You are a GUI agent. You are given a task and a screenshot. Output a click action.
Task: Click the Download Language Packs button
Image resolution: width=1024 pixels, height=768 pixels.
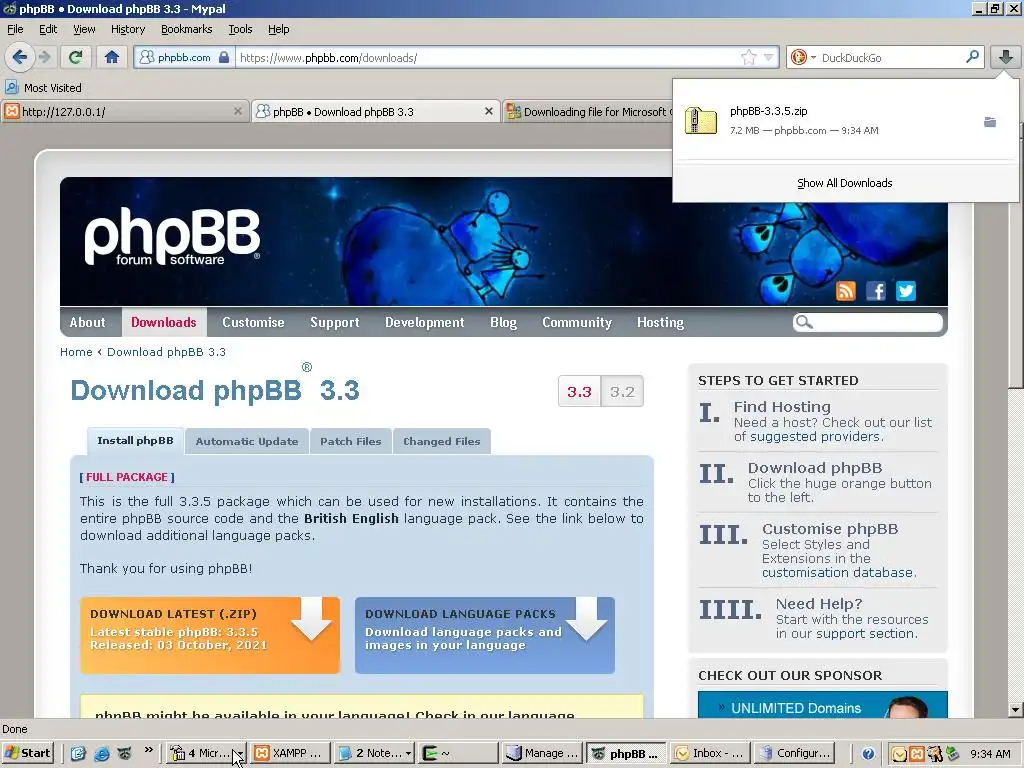click(485, 635)
